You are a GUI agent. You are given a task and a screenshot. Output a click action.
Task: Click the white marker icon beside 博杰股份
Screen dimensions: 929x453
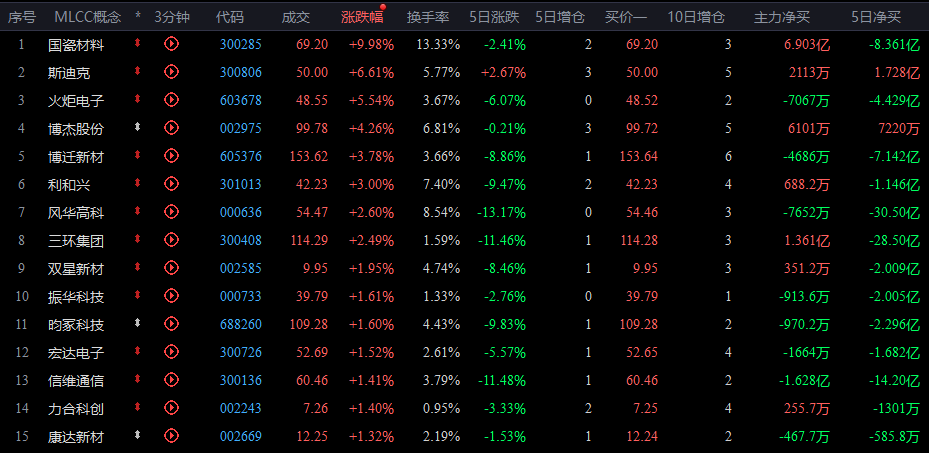138,126
